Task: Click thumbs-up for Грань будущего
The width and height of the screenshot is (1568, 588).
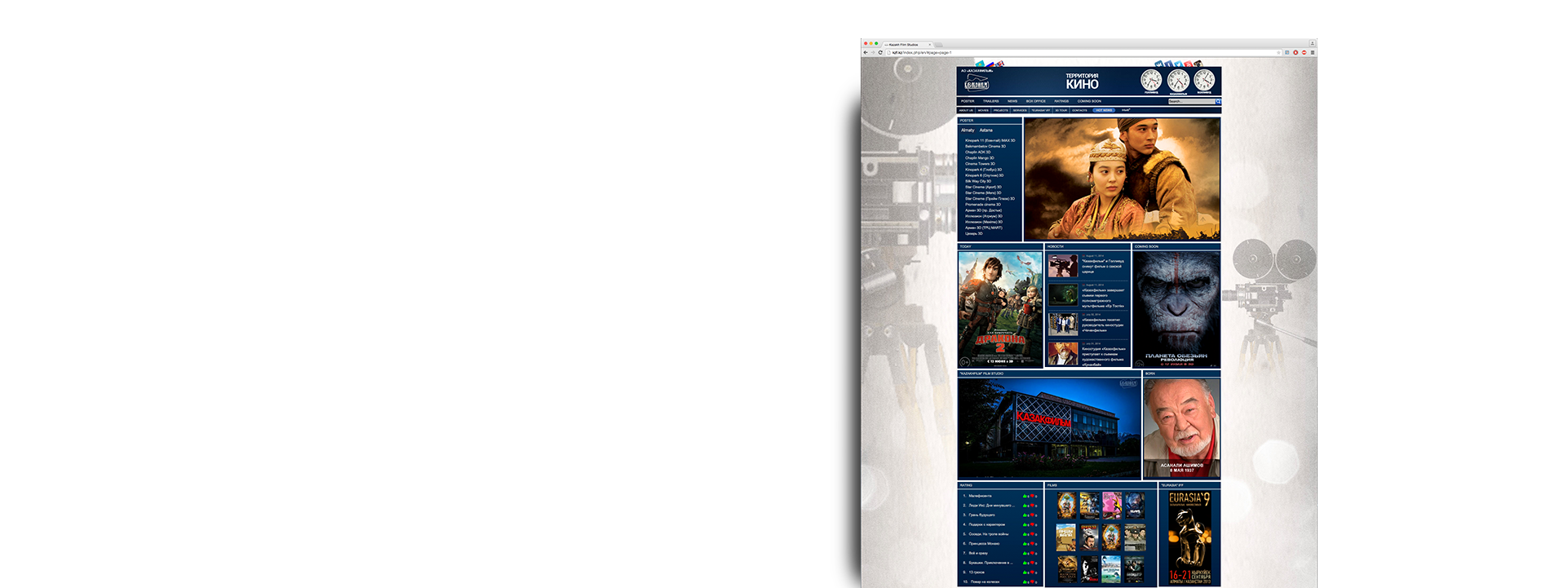Action: [1025, 515]
